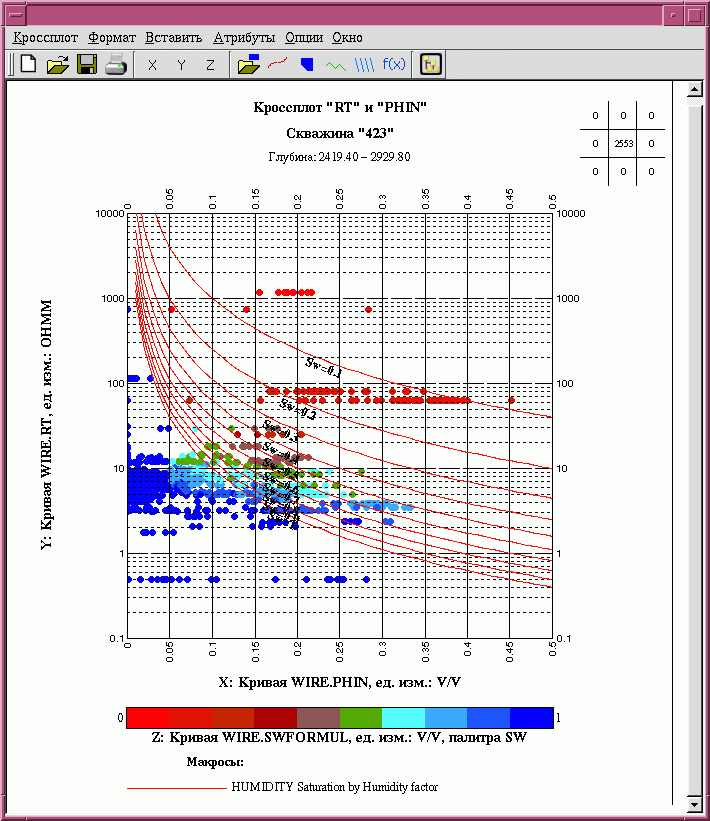Click the red curve line icon
710x821 pixels.
coord(278,64)
